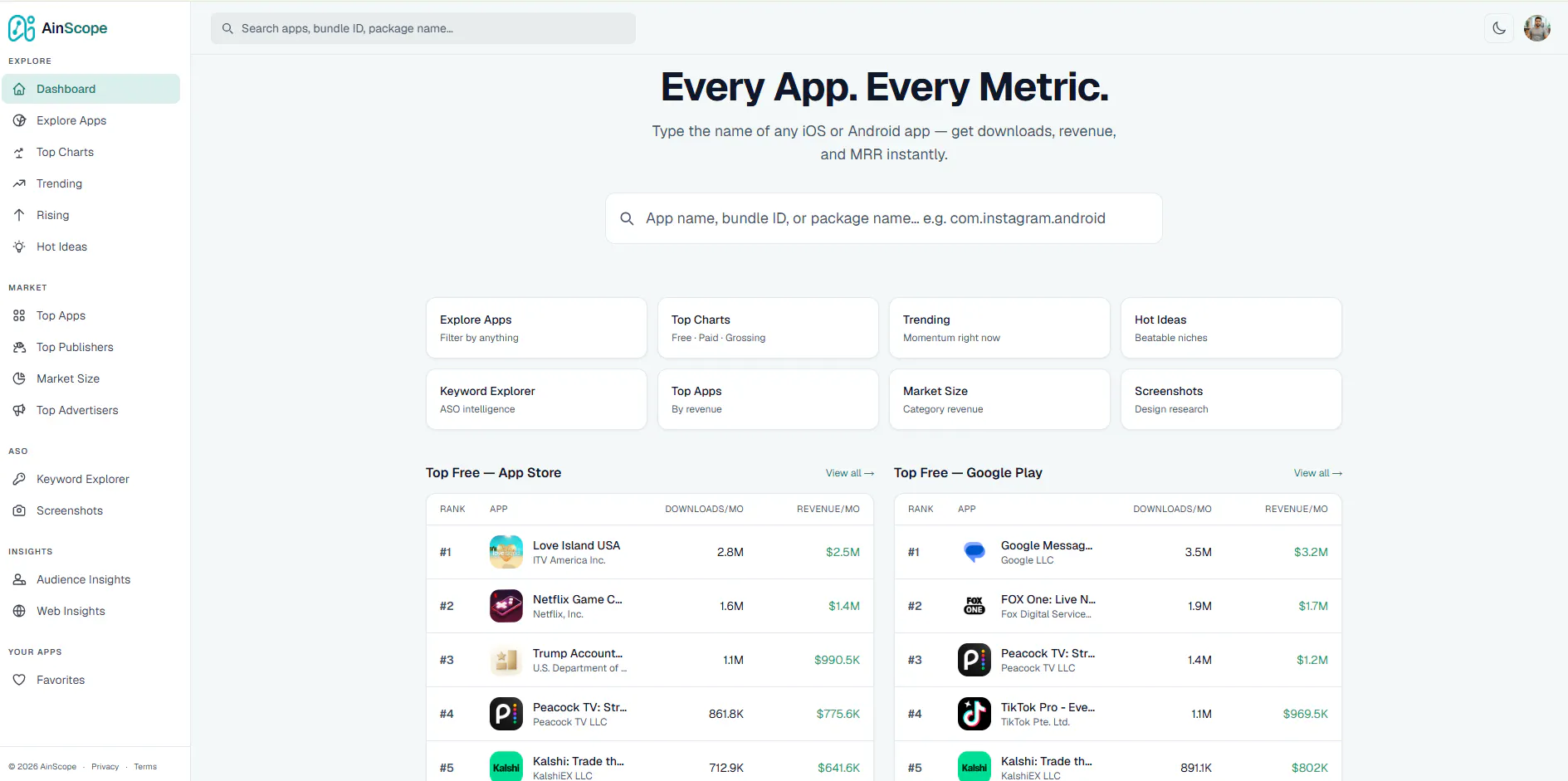Open the Trending momentum card
1568x781 pixels.
999,328
